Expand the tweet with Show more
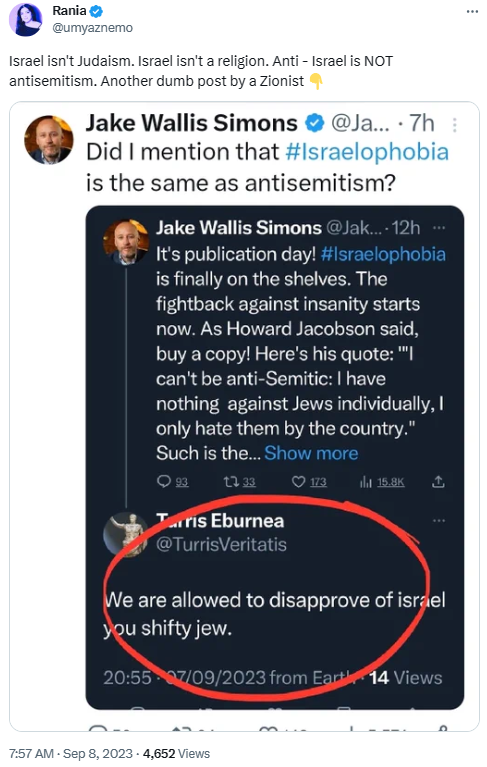This screenshot has height=767, width=487. pos(311,453)
